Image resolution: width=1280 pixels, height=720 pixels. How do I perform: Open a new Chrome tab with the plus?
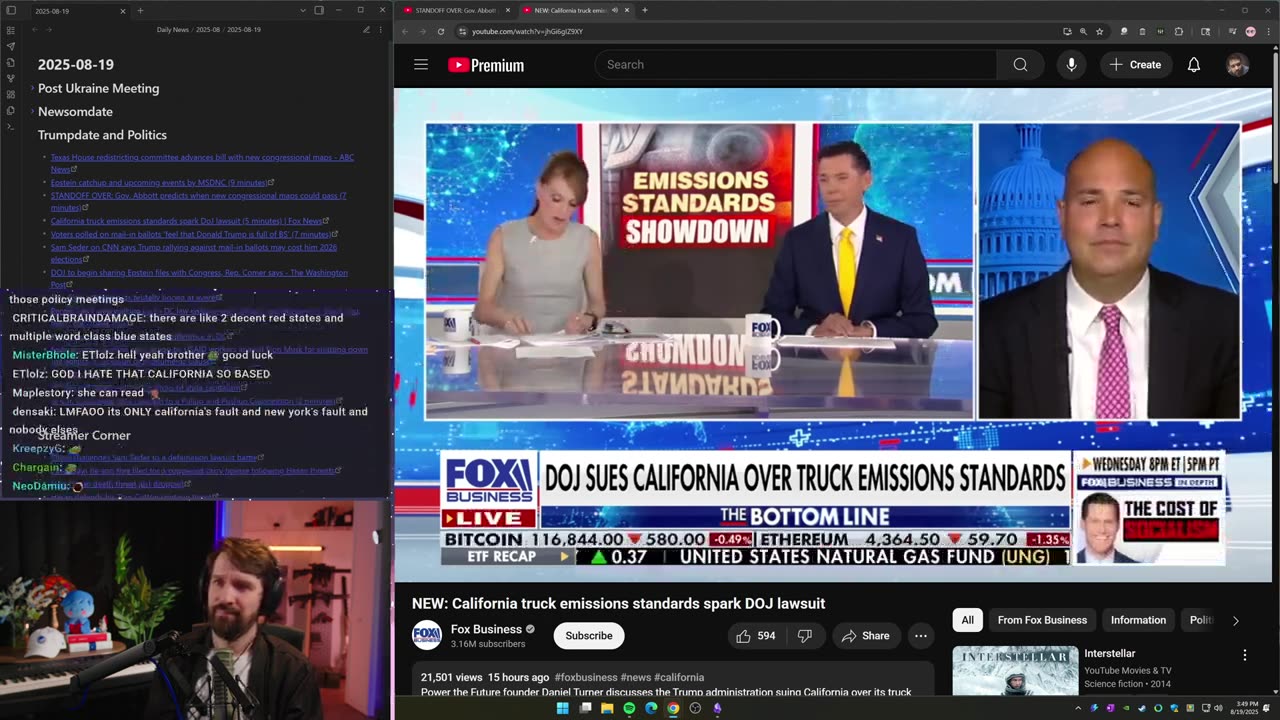click(x=644, y=10)
